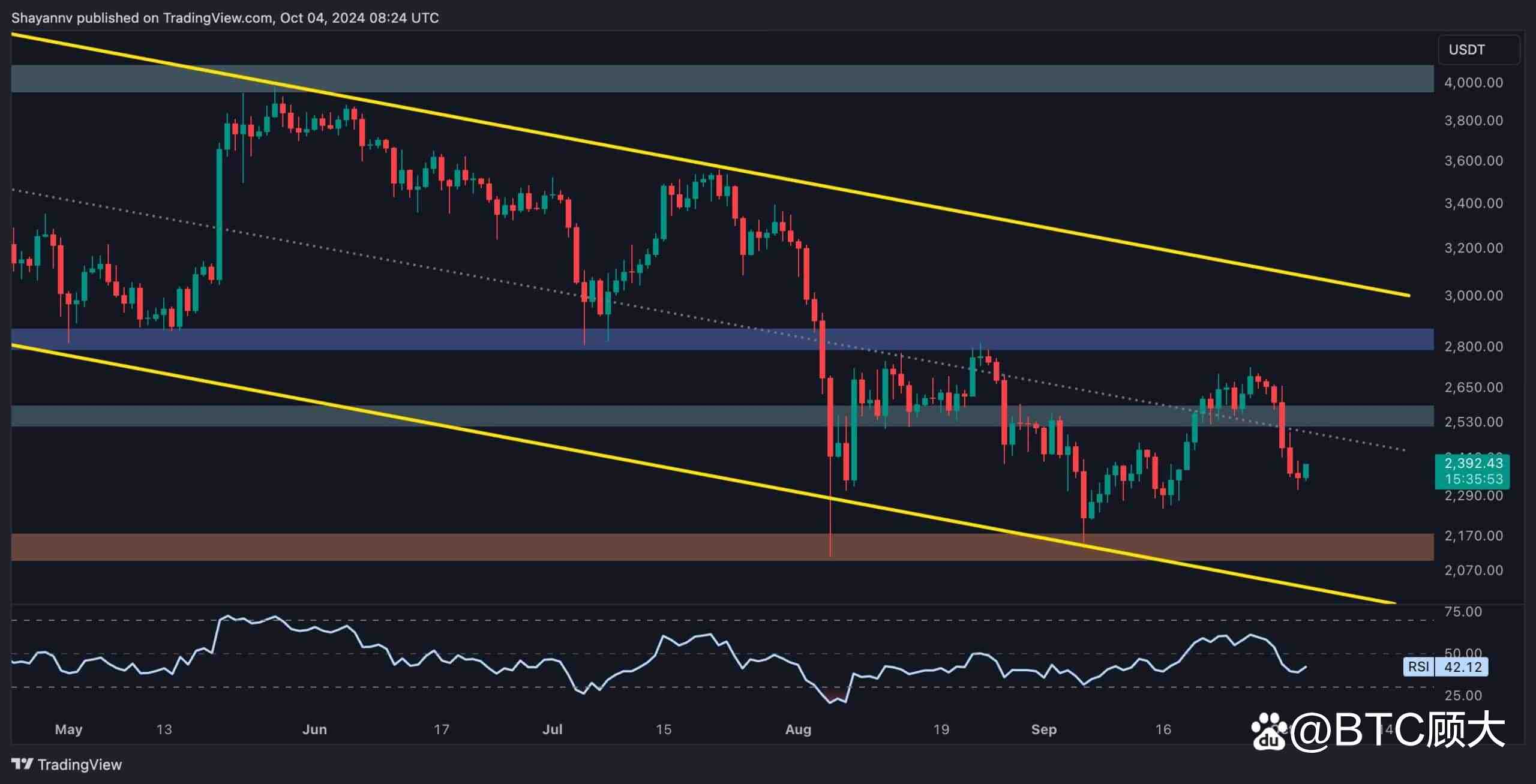Click the current price label 2,392.43
Image resolution: width=1536 pixels, height=784 pixels.
point(1472,463)
